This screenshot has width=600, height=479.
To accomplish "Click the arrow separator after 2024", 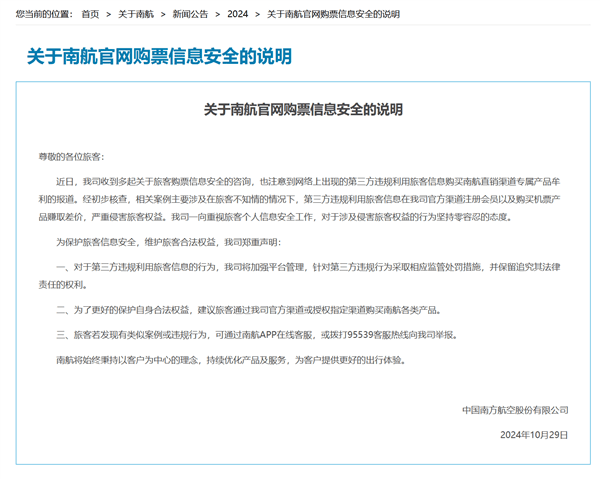I will [257, 14].
